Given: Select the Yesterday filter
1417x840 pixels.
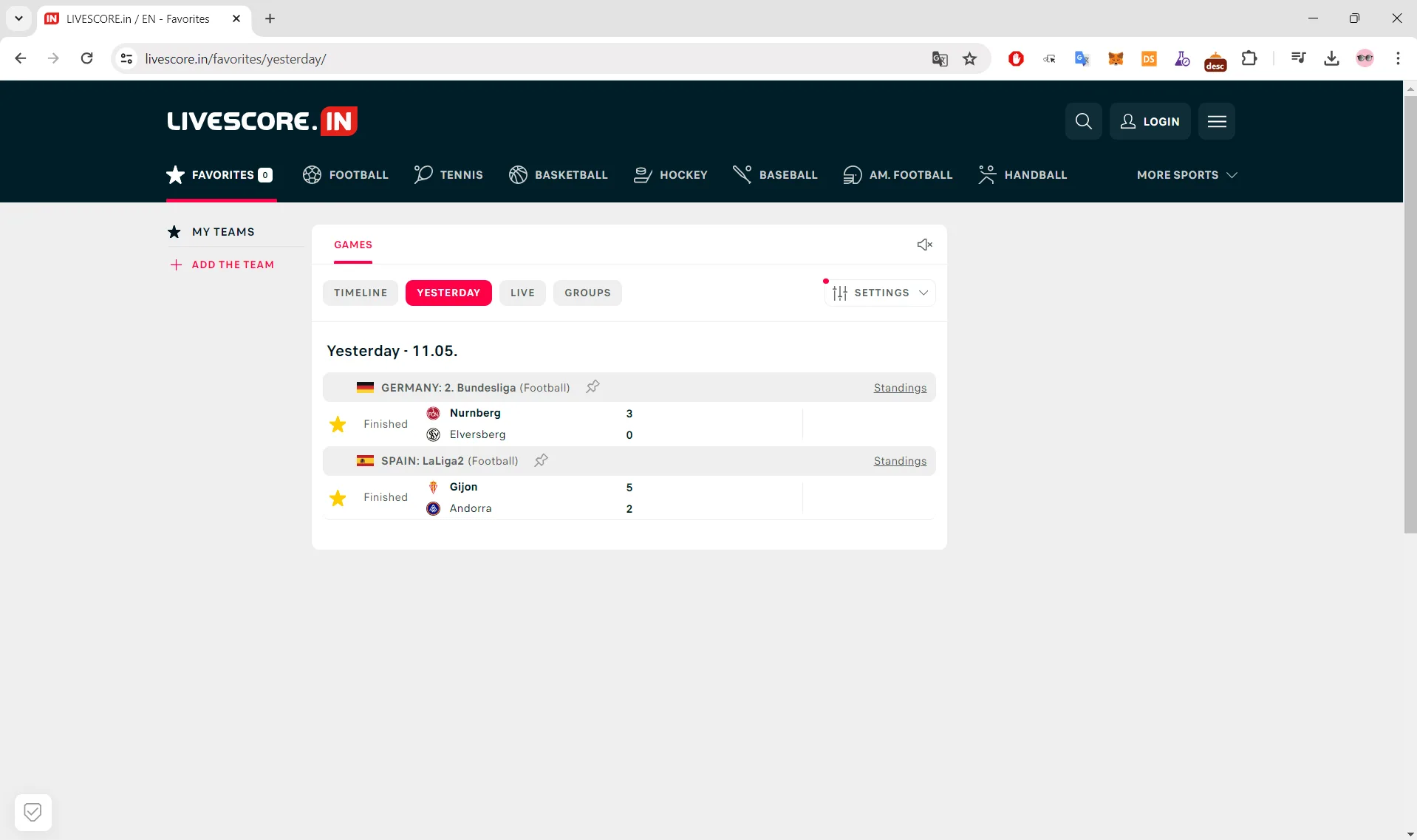Looking at the screenshot, I should [x=448, y=293].
